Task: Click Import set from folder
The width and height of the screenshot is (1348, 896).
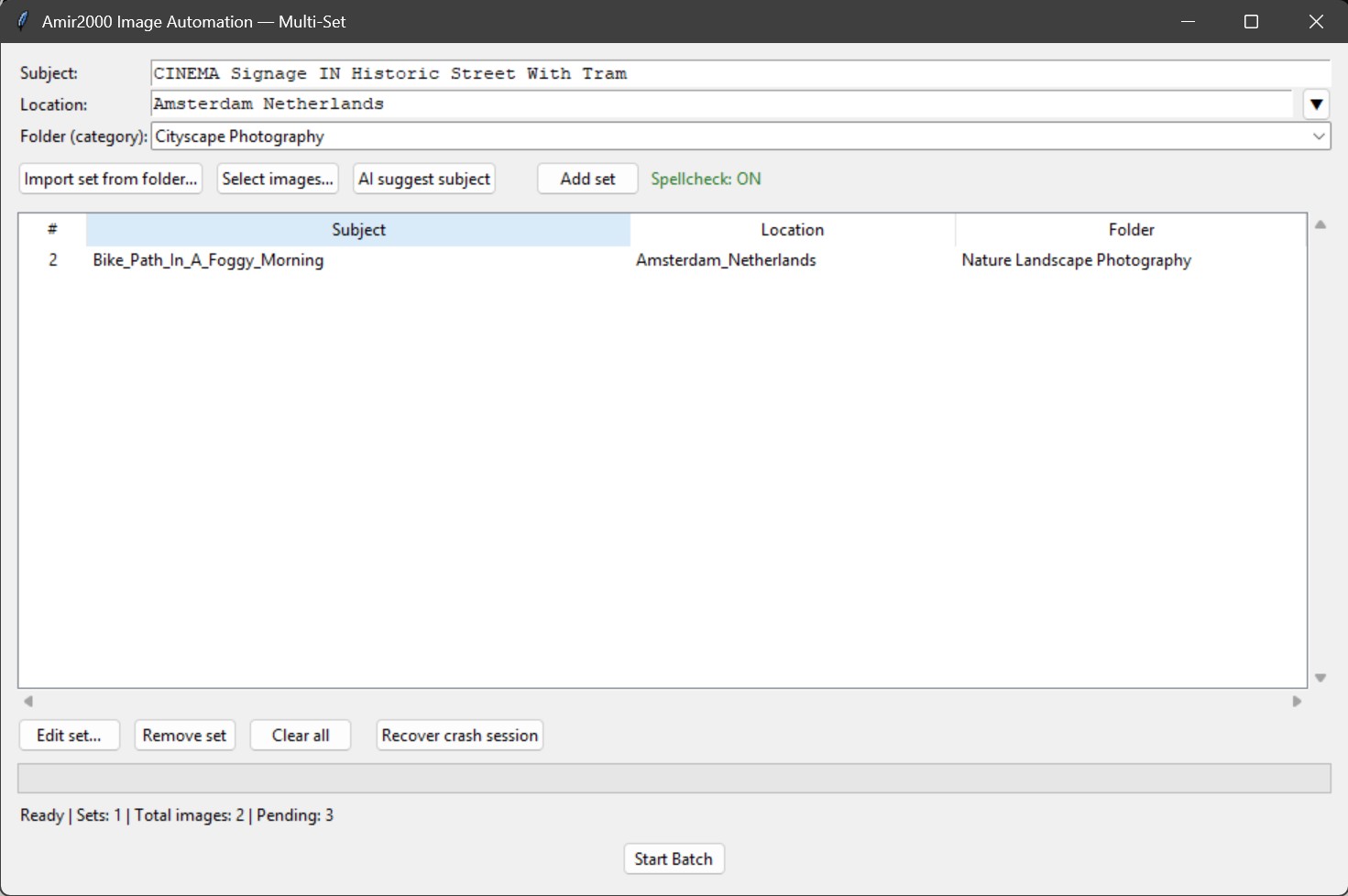Action: [x=109, y=179]
